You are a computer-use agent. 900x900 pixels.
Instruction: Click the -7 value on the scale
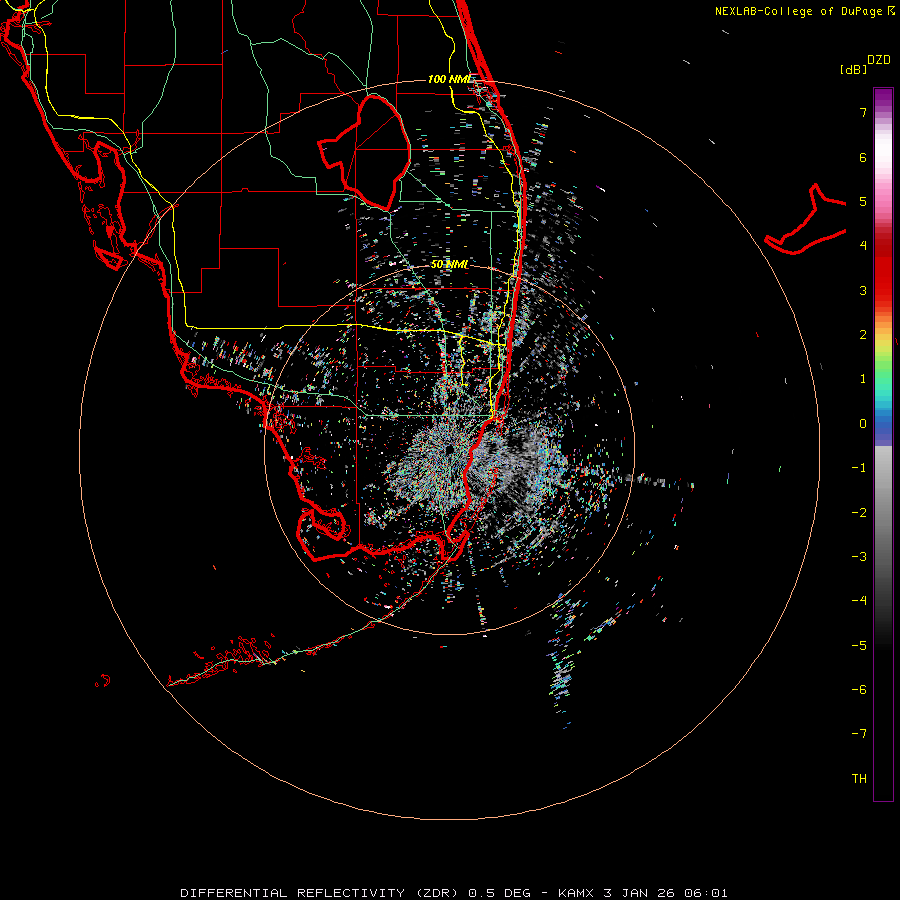click(859, 734)
